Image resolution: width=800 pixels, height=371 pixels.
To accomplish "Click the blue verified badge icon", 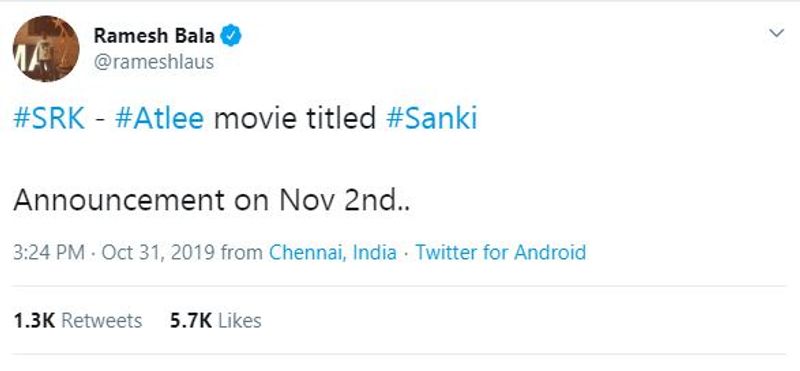I will coord(231,36).
